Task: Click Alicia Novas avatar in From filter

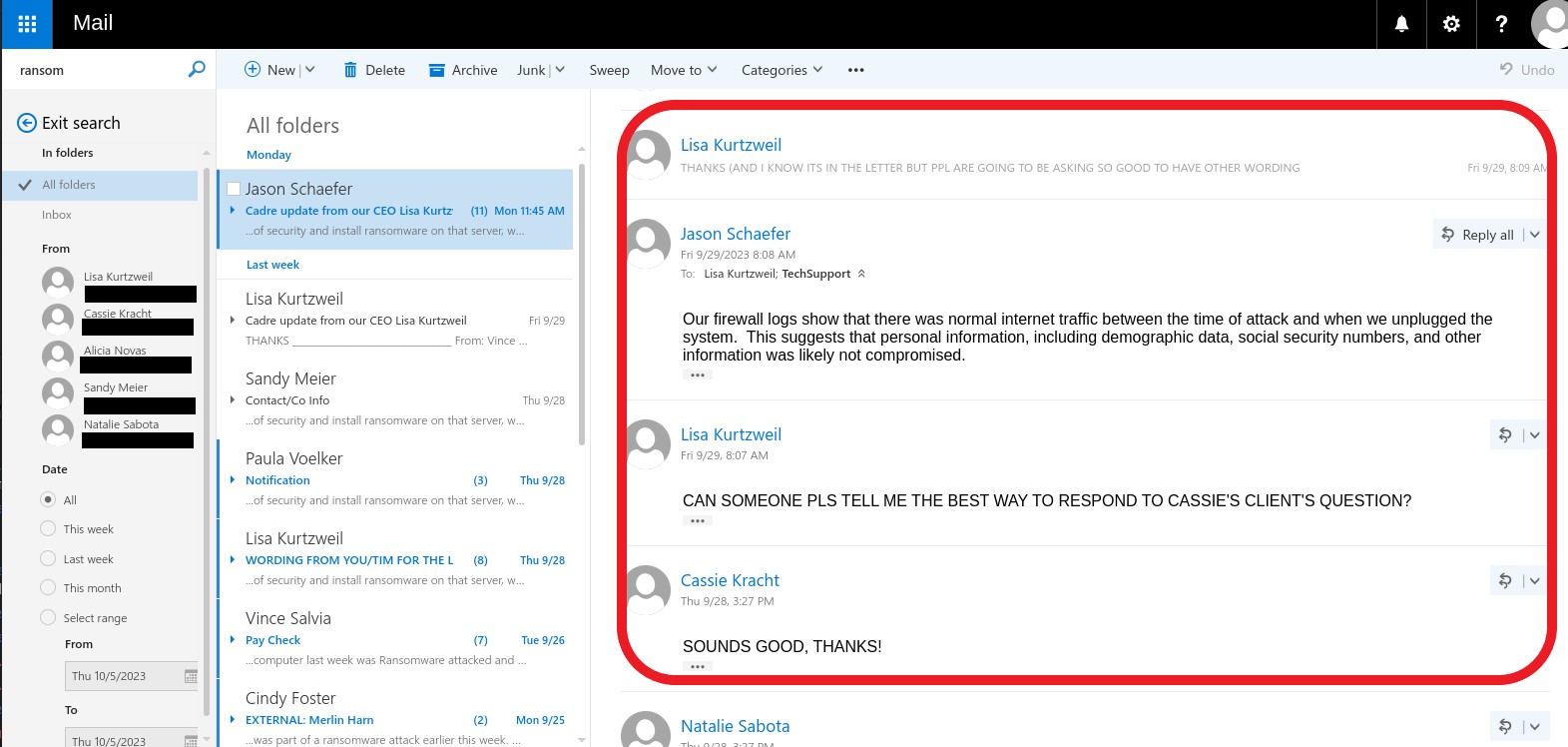Action: click(x=58, y=357)
